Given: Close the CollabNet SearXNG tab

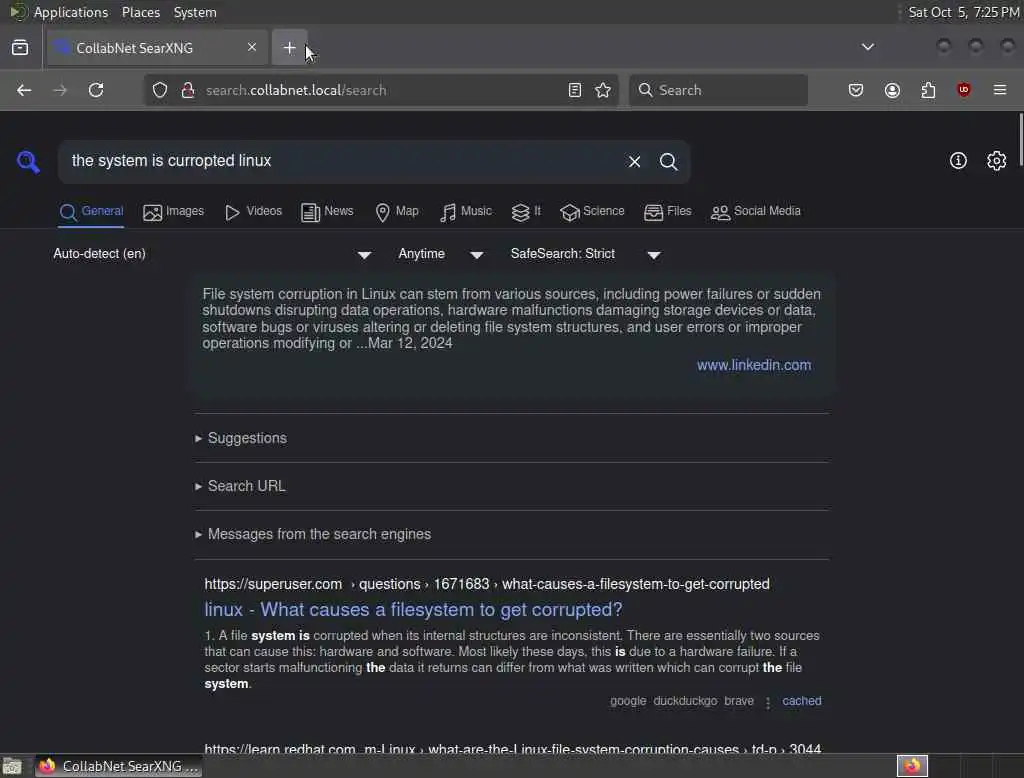Looking at the screenshot, I should [251, 47].
